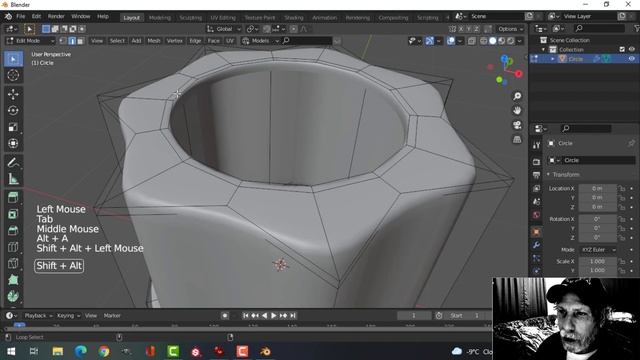Open the Vertex menu
Viewport: 640px width, 360px height.
click(x=174, y=41)
